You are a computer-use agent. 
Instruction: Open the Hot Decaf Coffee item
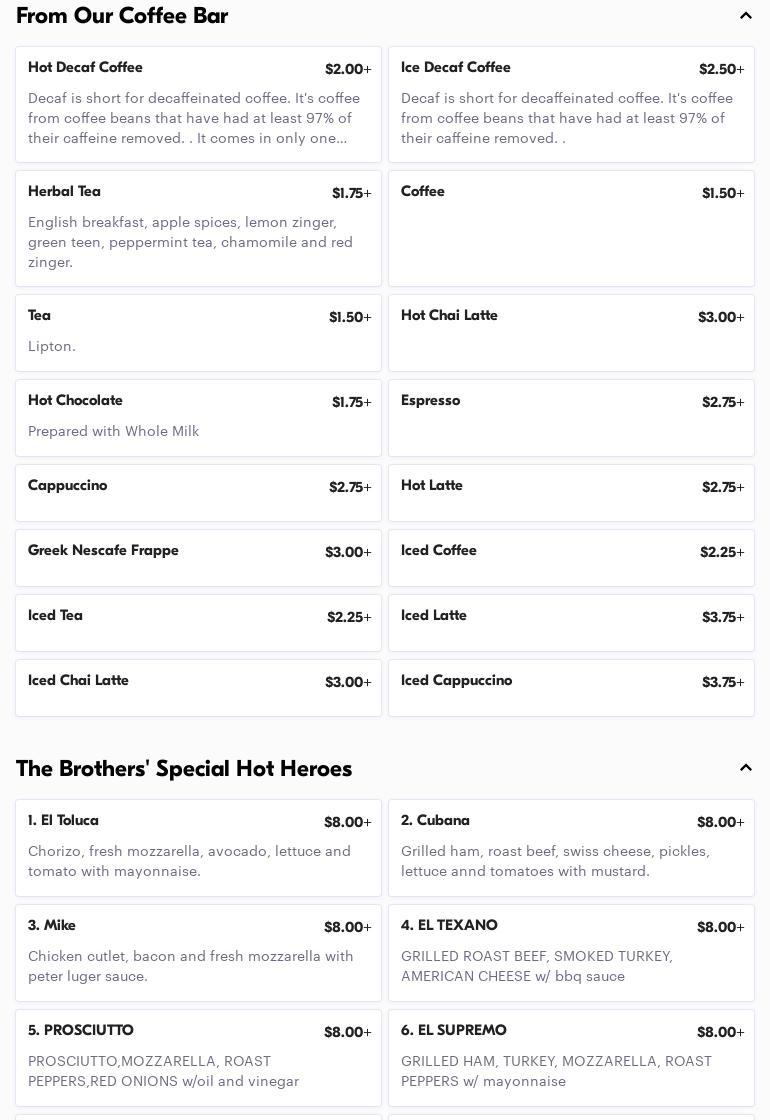(x=198, y=104)
